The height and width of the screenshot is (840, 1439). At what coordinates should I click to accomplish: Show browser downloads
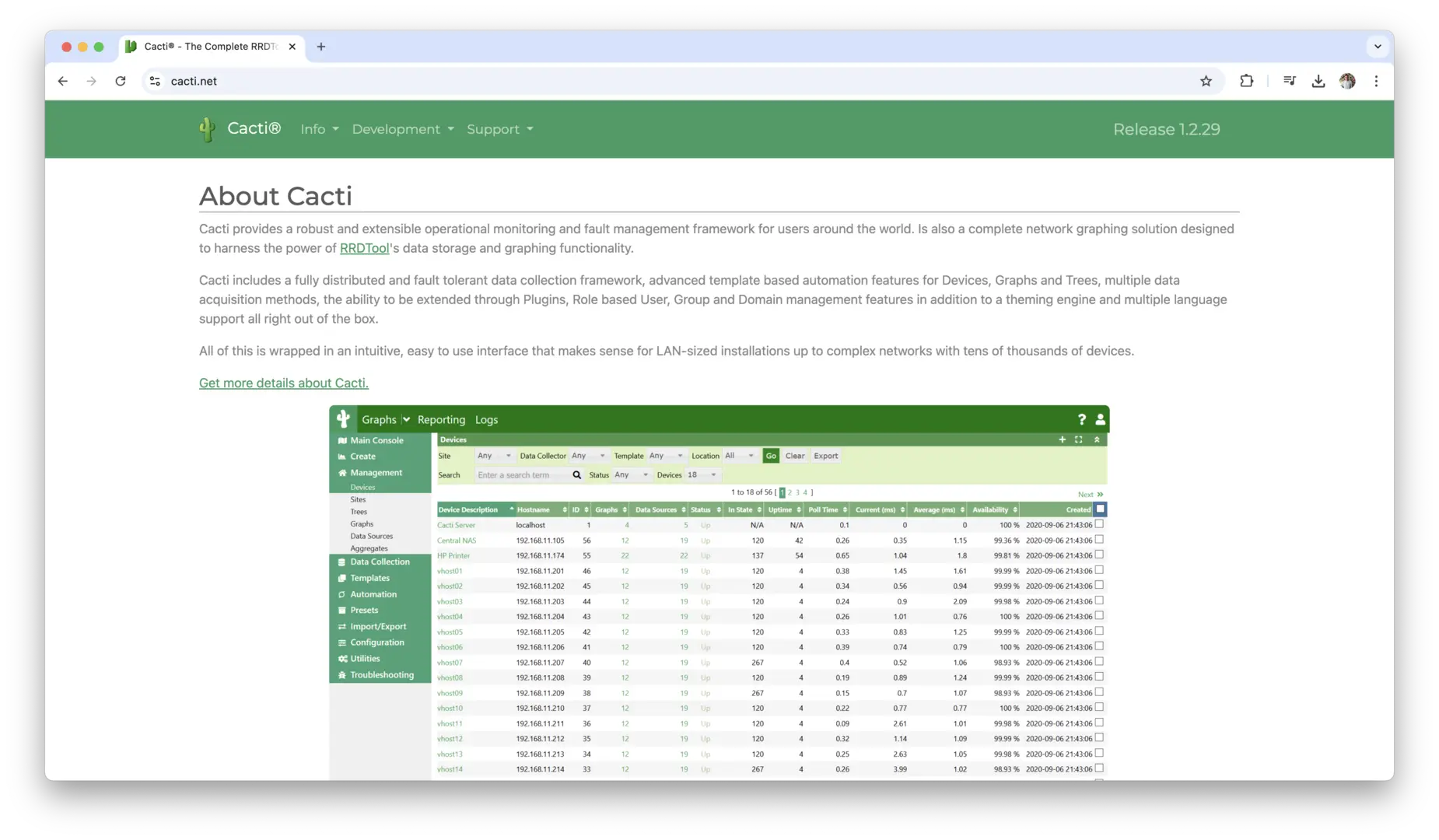[1318, 81]
